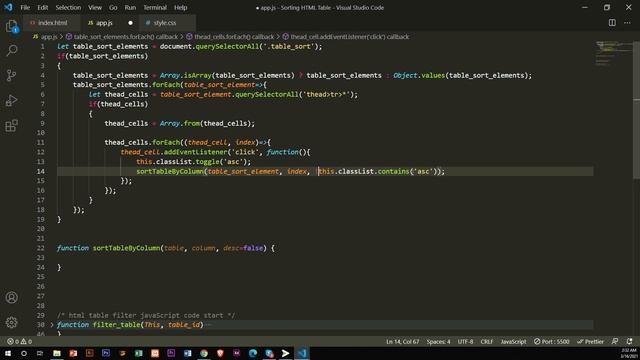Expand the folded filter_table function on line 30

tap(52, 325)
